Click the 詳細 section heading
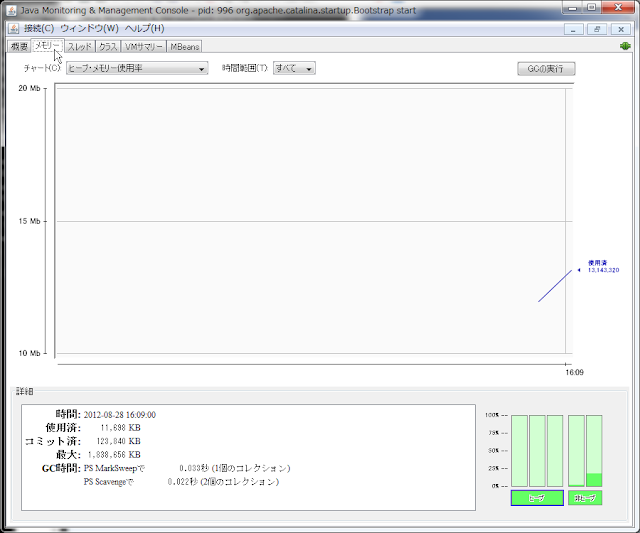 24,392
